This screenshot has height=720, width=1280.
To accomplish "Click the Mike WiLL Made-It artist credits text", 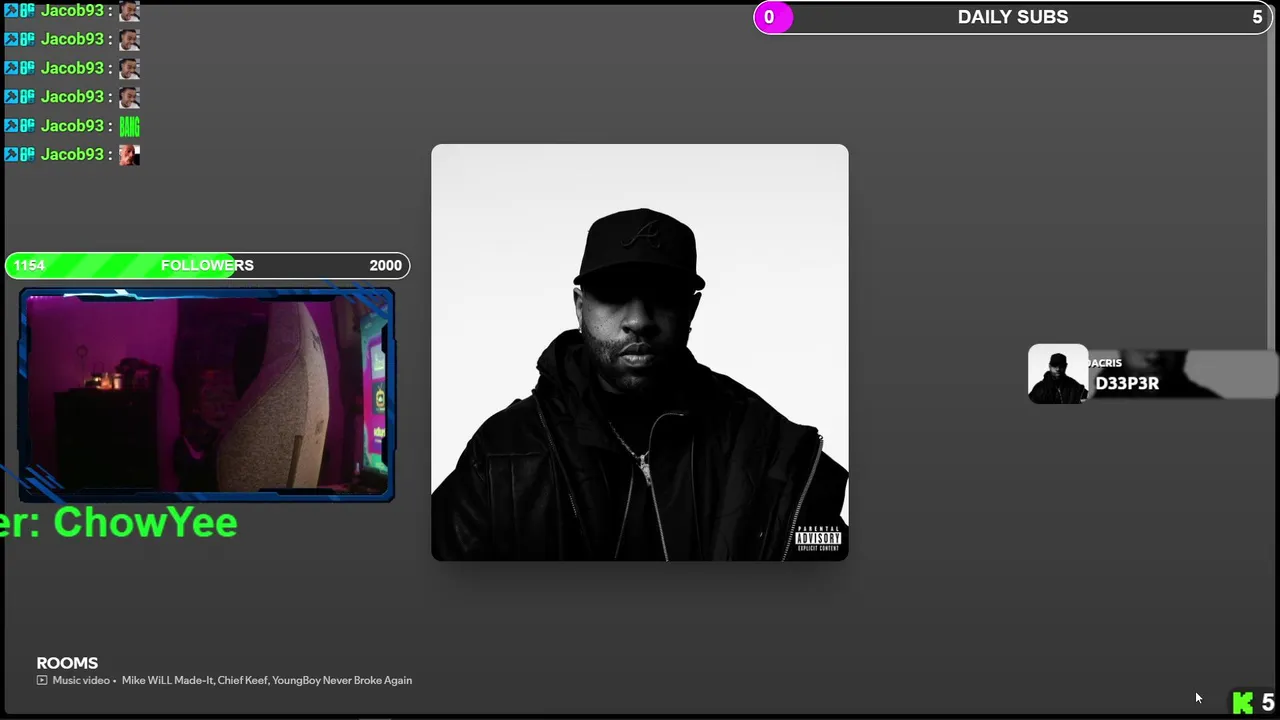I will coord(267,680).
